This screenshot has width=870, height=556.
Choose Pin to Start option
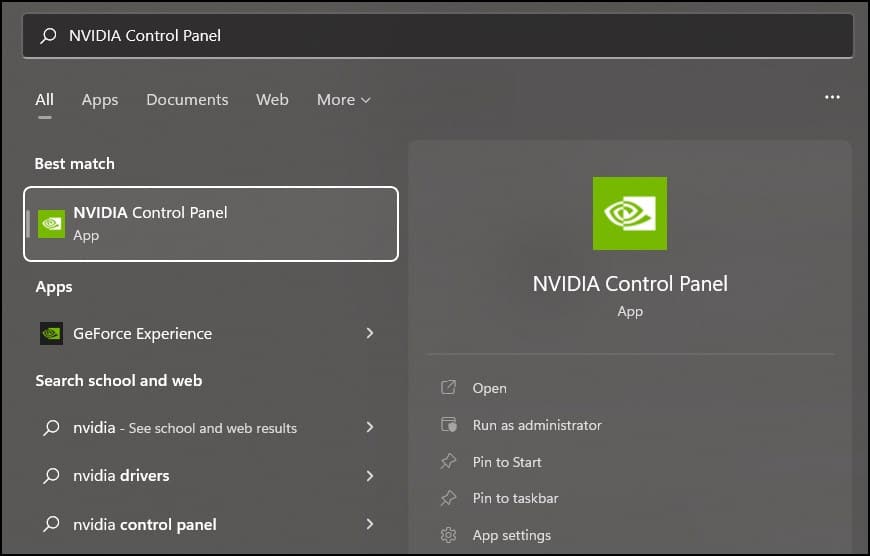(507, 462)
